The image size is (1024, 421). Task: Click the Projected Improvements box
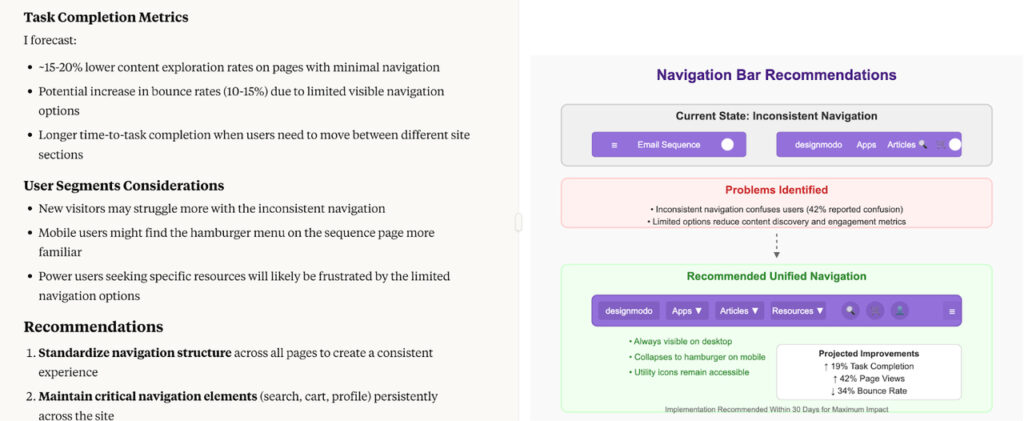(x=868, y=372)
